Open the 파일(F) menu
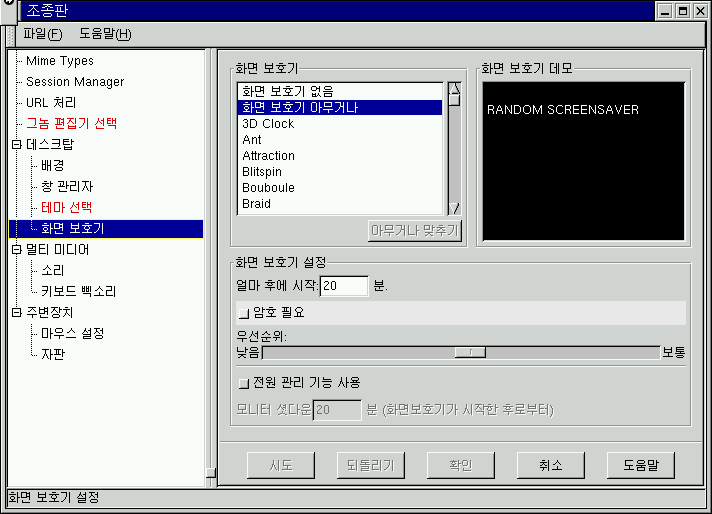The width and height of the screenshot is (712, 514). 43,34
